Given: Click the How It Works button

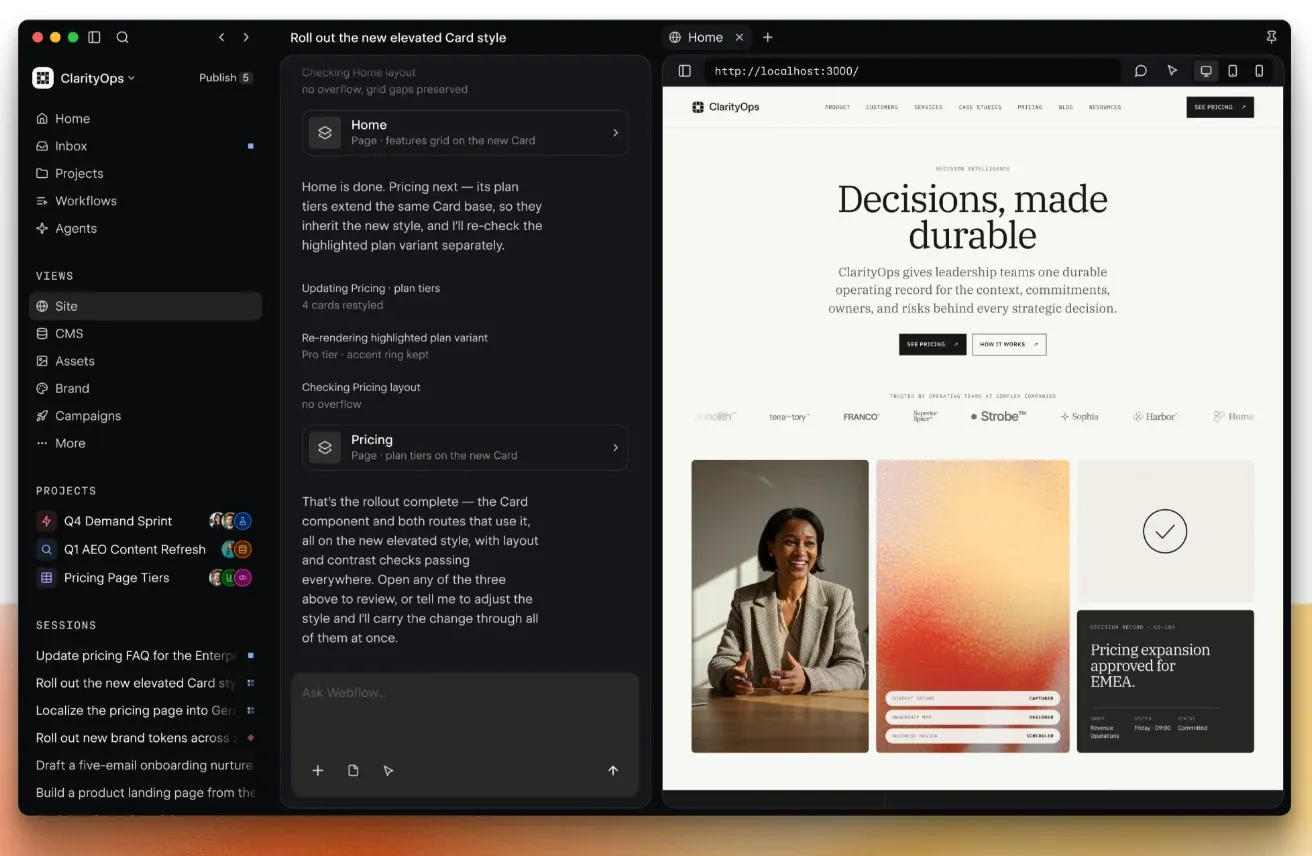Looking at the screenshot, I should click(x=1009, y=344).
